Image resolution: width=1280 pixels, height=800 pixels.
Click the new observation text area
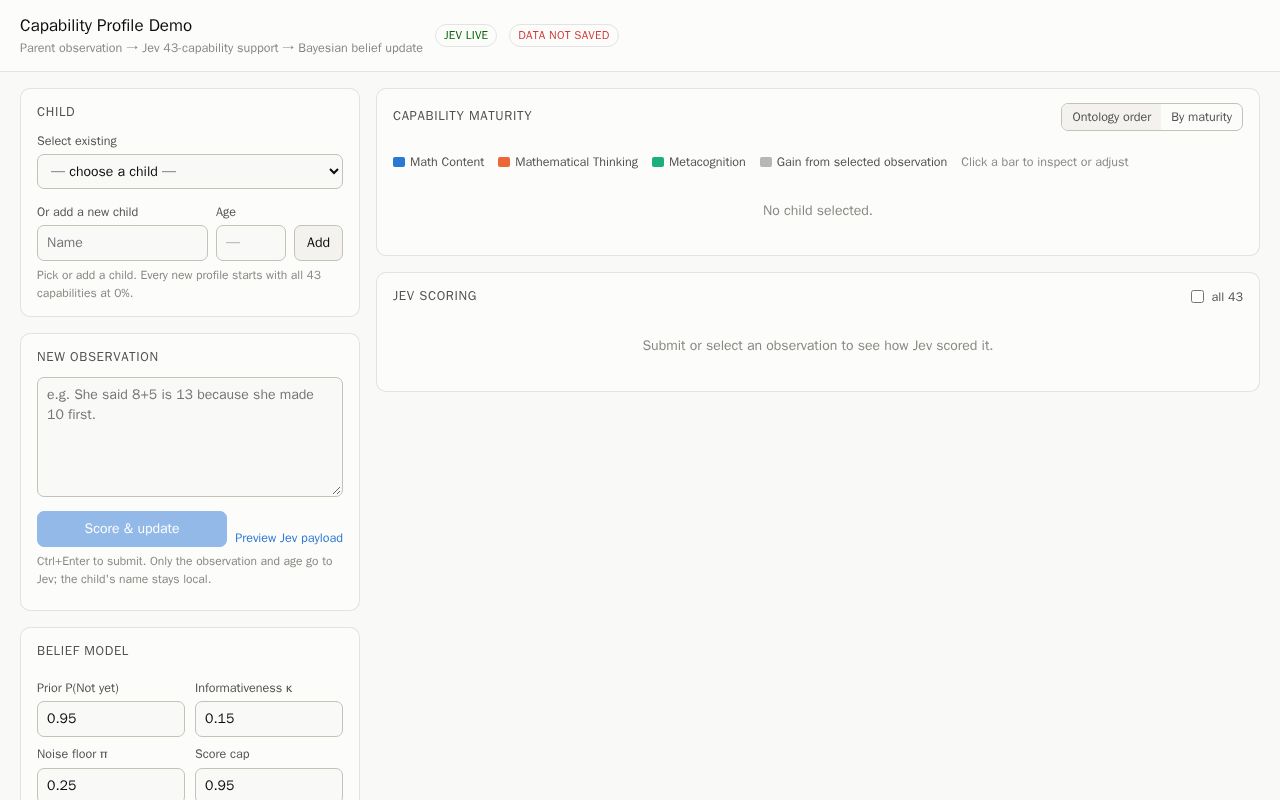(190, 437)
